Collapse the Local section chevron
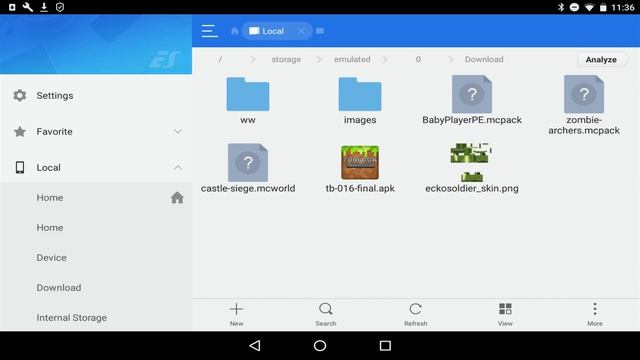Image resolution: width=640 pixels, height=360 pixels. 178,167
